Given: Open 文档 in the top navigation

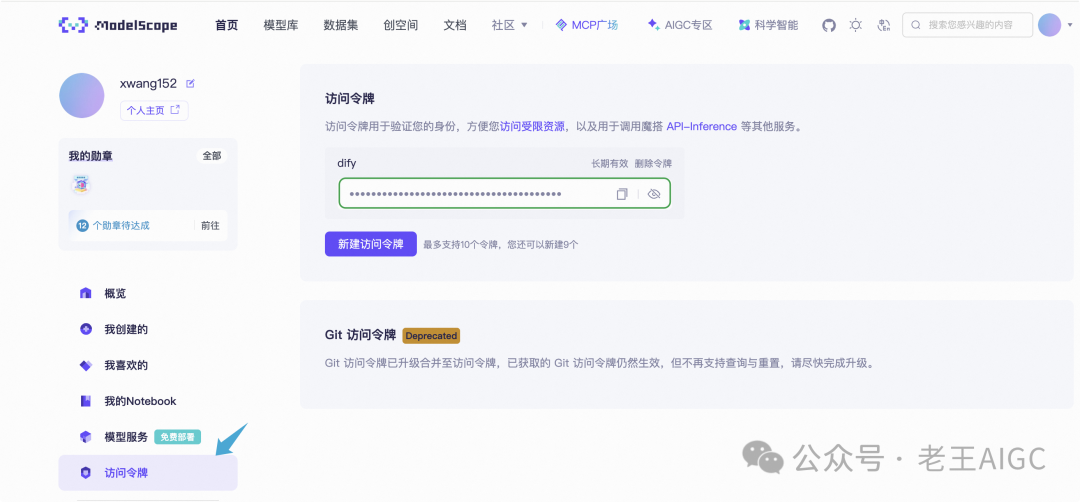Looking at the screenshot, I should [x=455, y=25].
